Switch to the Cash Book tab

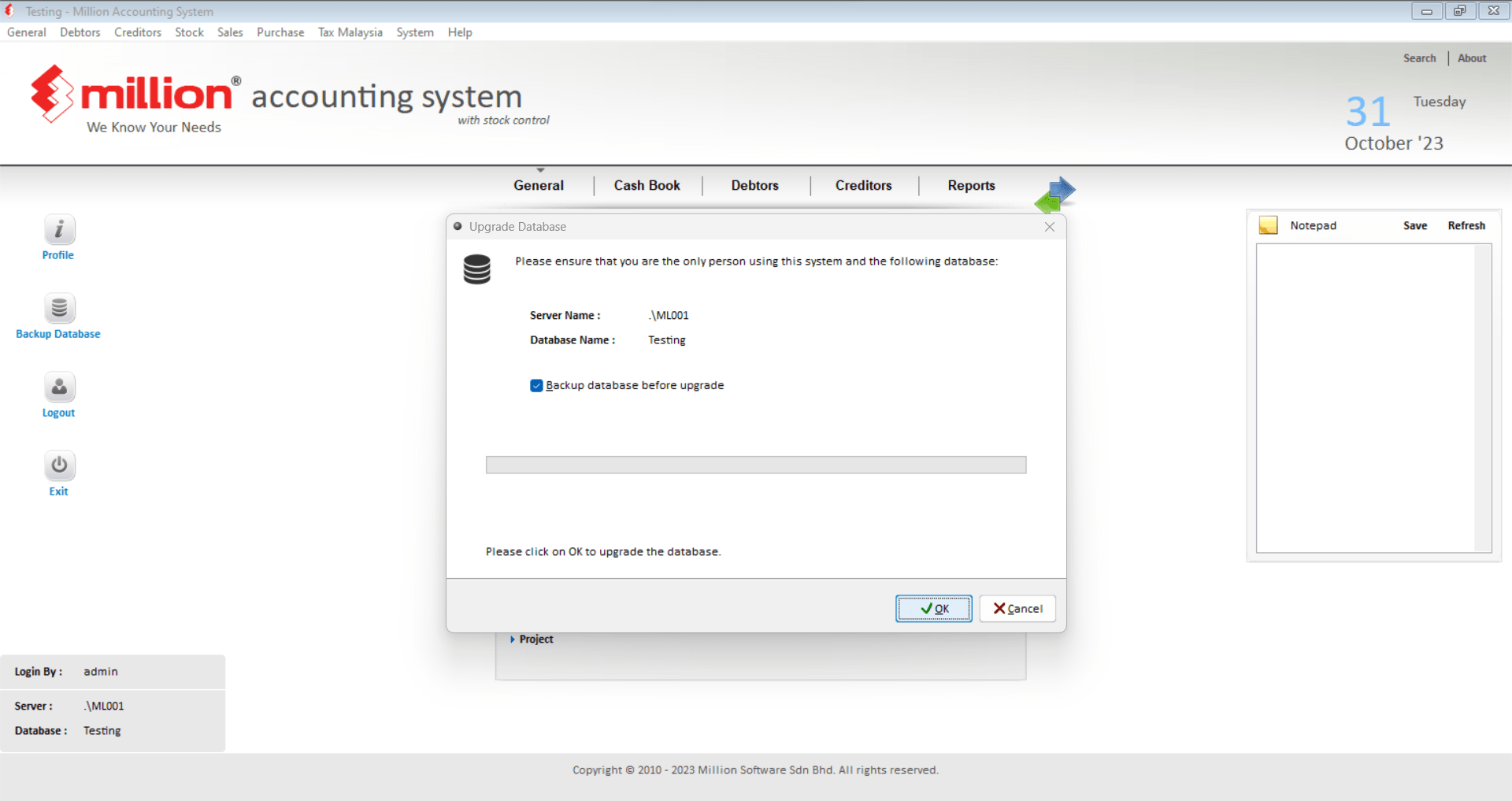pyautogui.click(x=647, y=186)
